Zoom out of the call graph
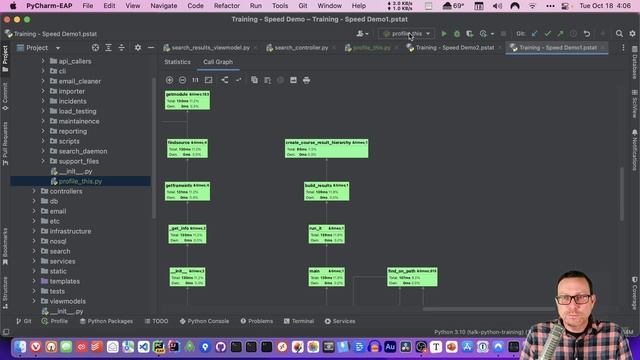Screen dimensions: 640x360 coord(182,80)
